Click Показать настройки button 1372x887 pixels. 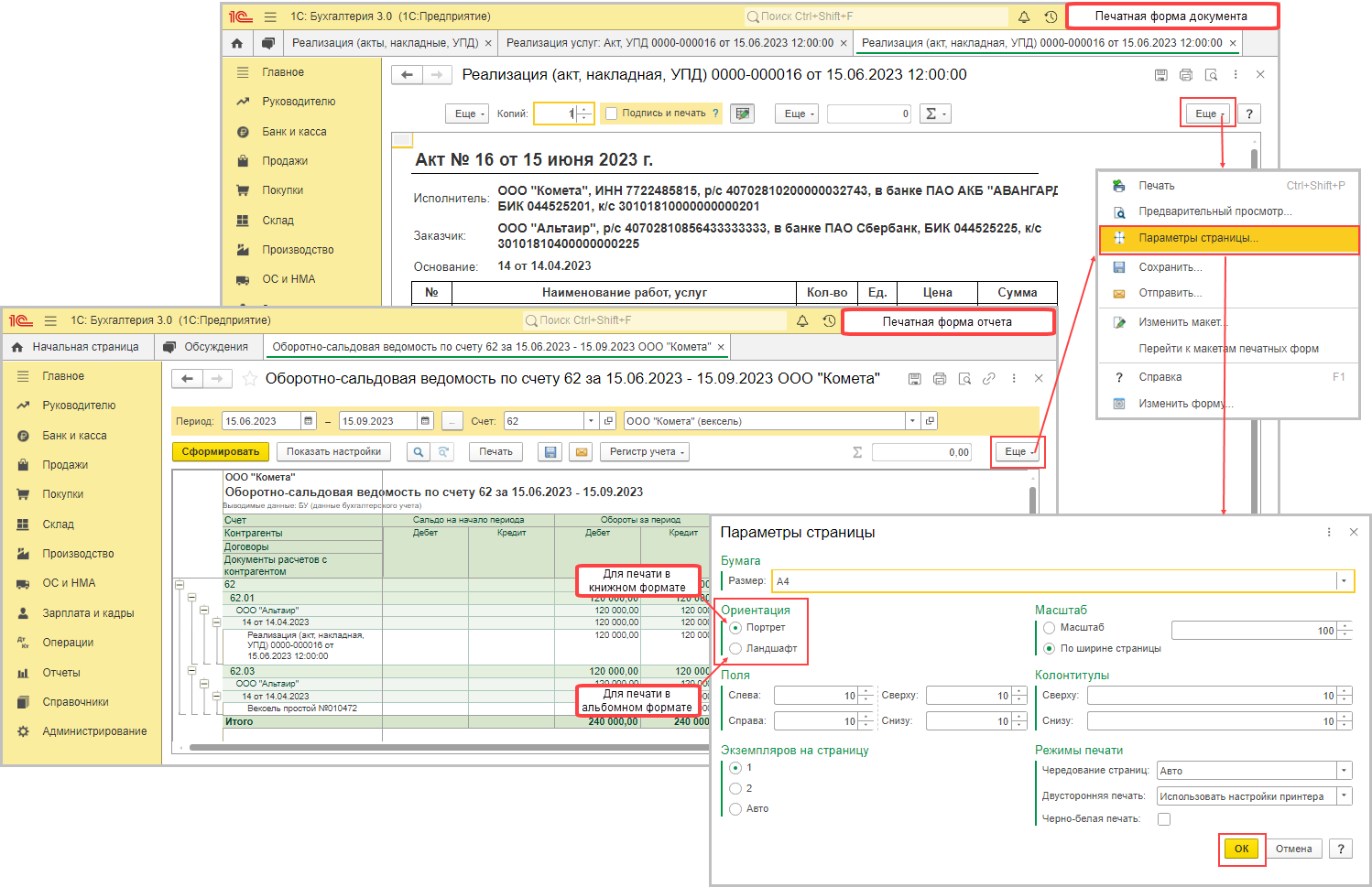point(333,452)
